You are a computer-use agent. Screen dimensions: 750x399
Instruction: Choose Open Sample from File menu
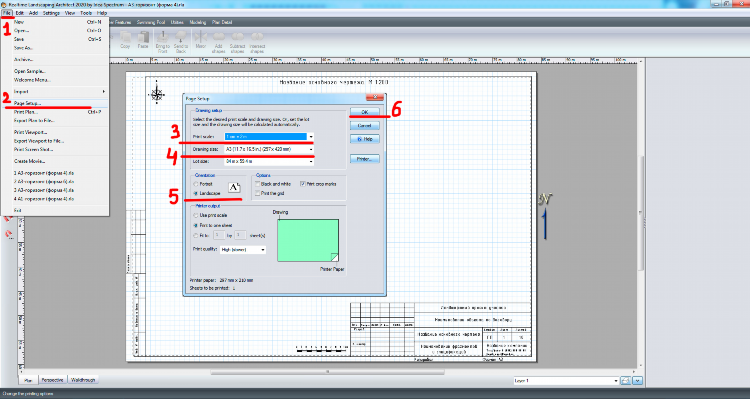[x=55, y=71]
